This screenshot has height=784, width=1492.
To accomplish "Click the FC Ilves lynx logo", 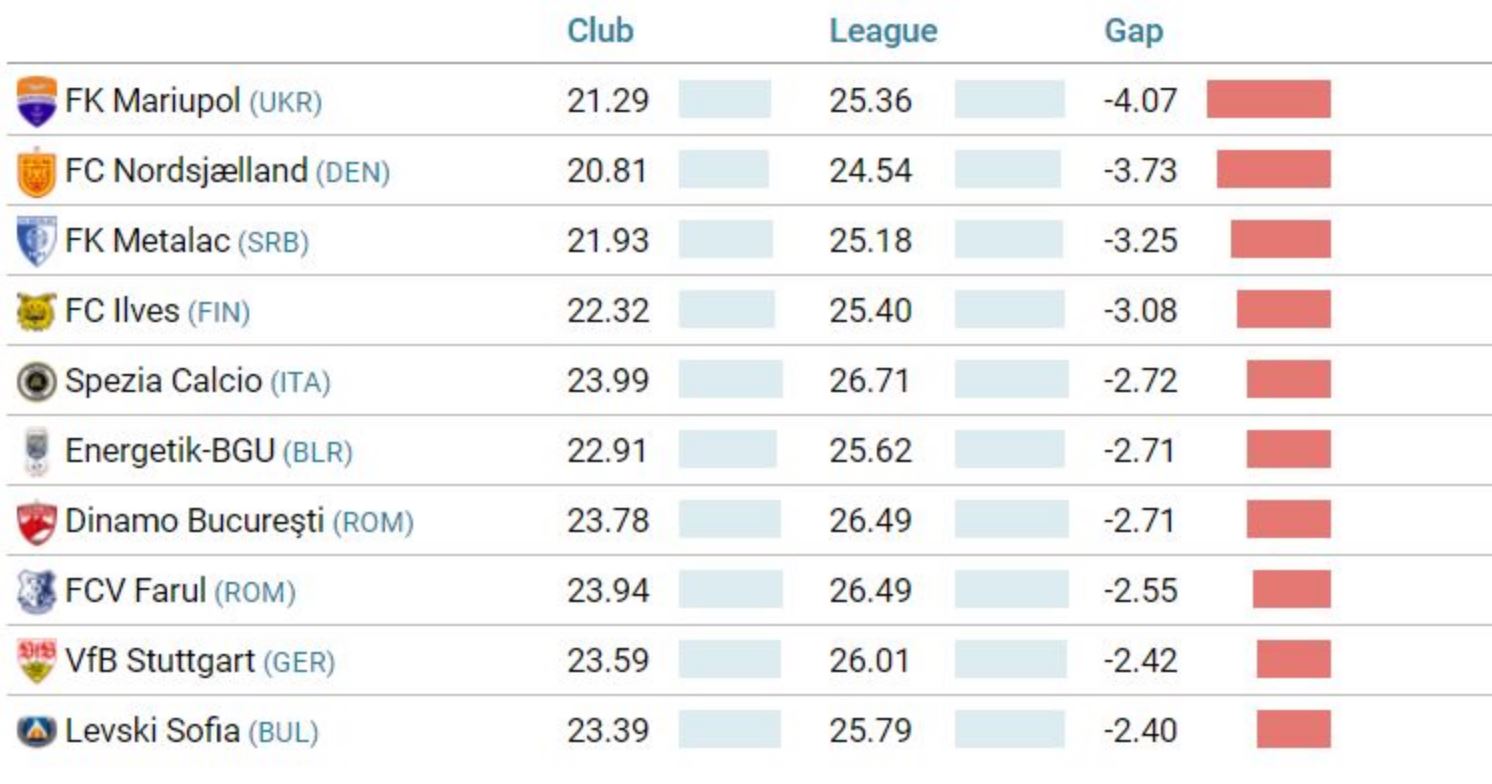I will [37, 312].
